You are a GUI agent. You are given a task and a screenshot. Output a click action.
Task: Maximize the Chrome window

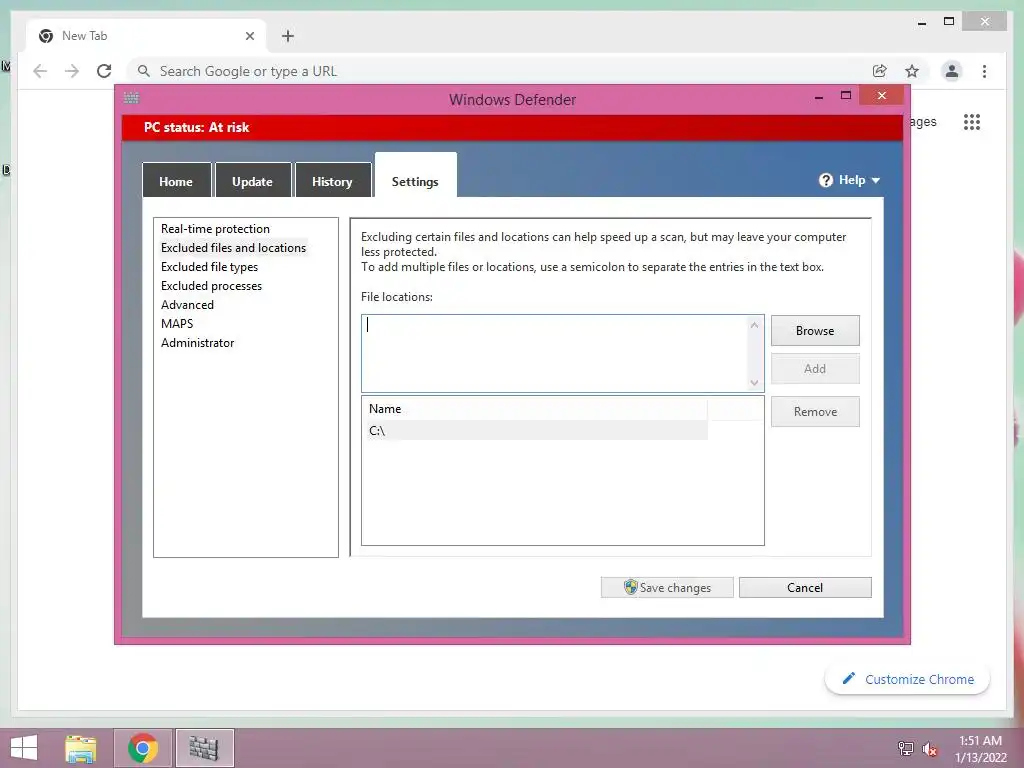[x=949, y=22]
